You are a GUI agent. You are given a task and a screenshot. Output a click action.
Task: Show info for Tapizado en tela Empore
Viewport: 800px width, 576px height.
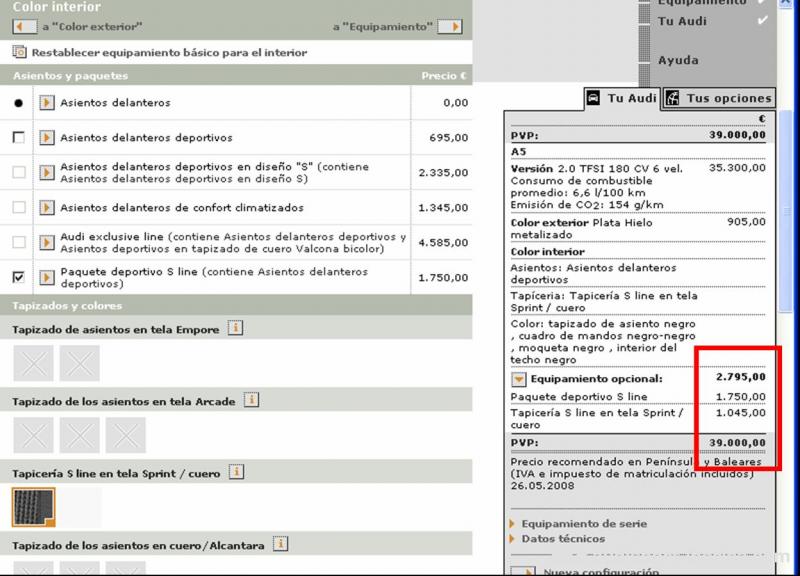235,328
